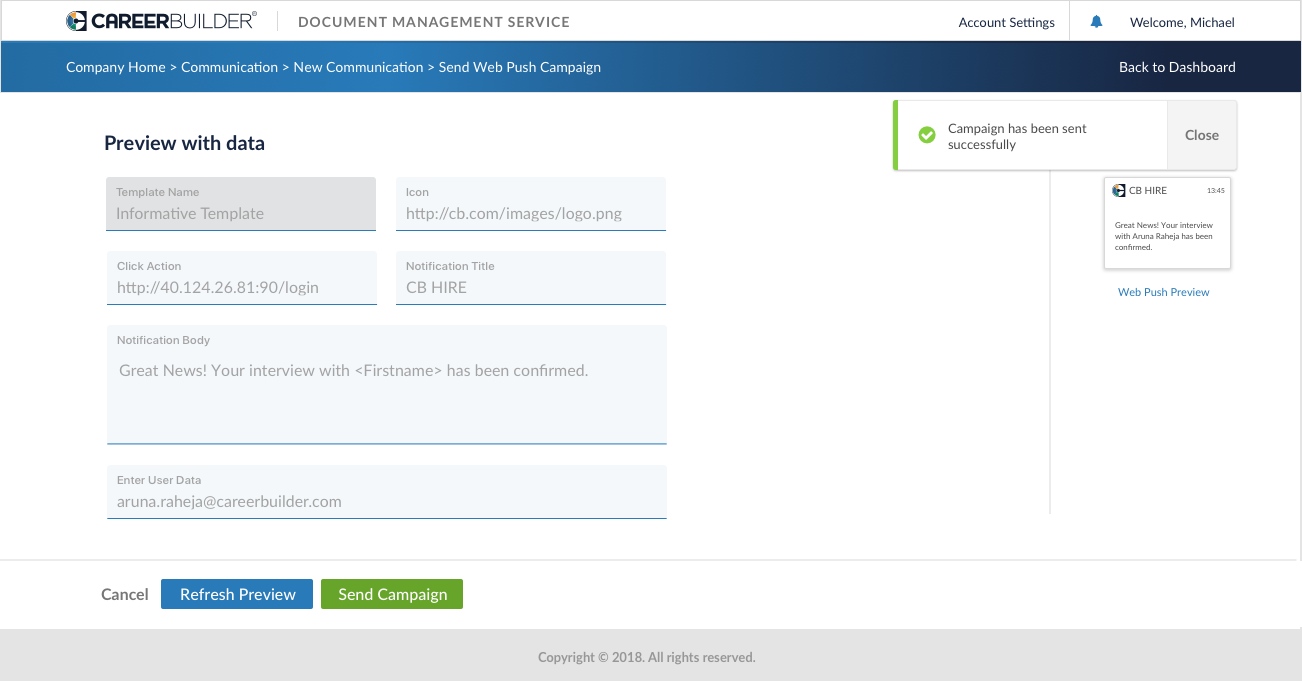Focus the Enter User Data field
This screenshot has width=1302, height=681.
click(387, 492)
